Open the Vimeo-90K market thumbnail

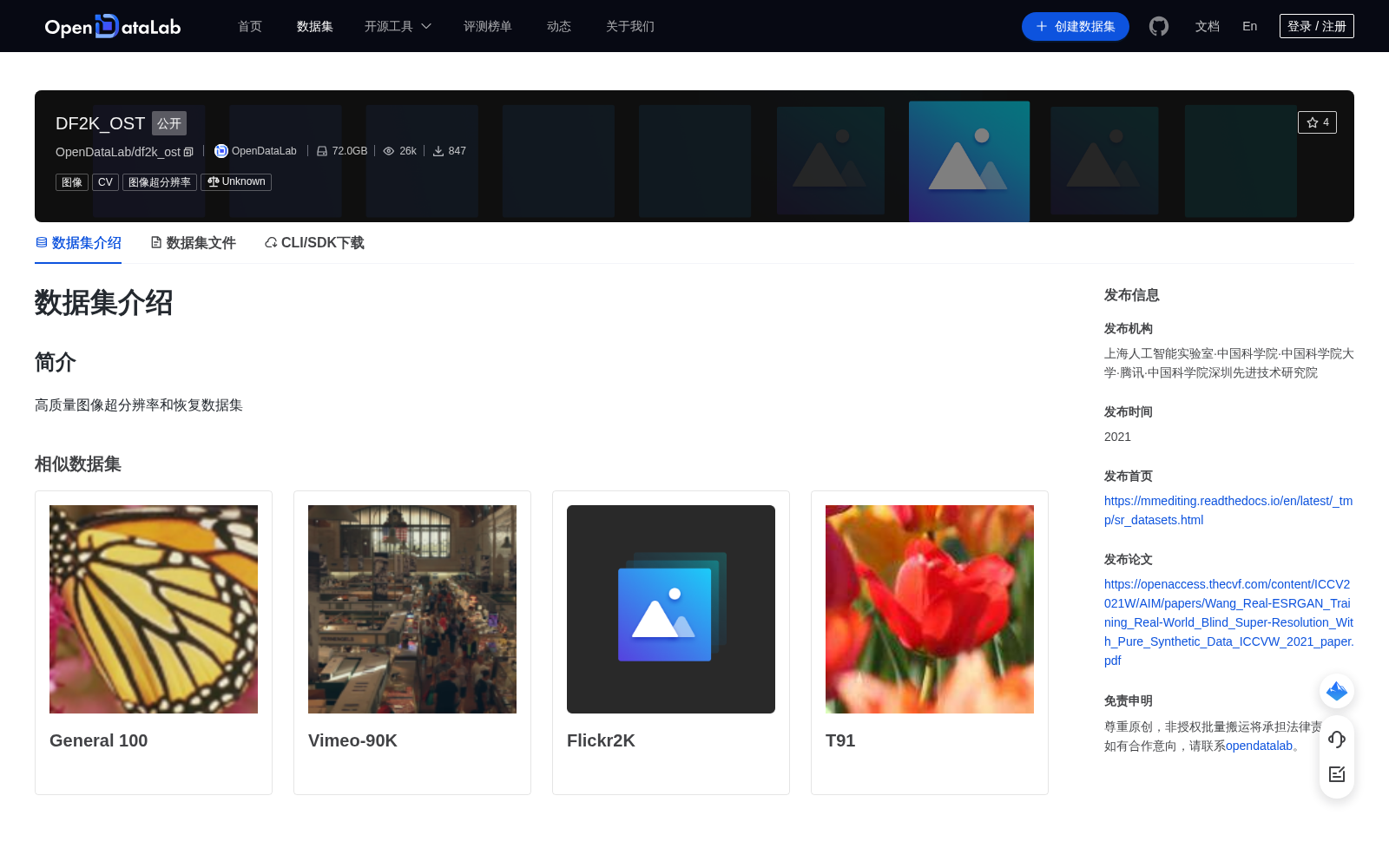pos(412,609)
